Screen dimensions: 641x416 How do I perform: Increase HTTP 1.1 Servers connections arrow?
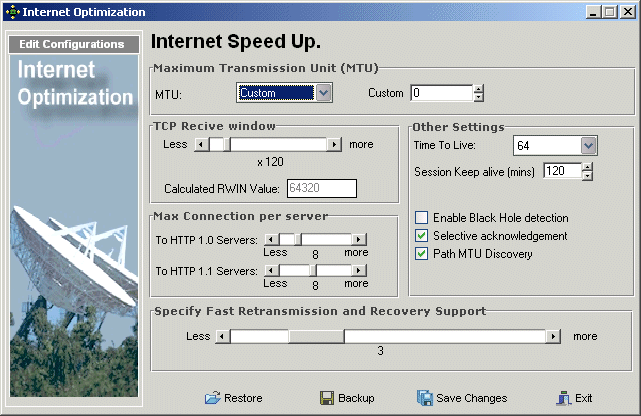tap(359, 270)
